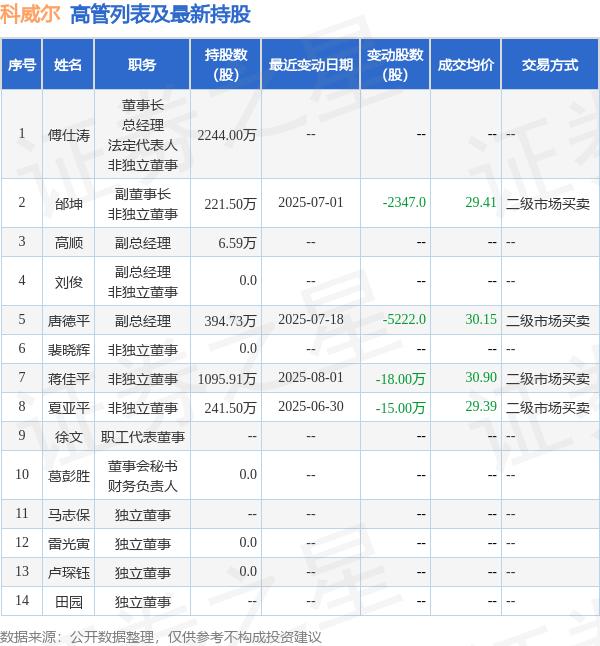The height and width of the screenshot is (646, 600).
Task: Select the name 夏亚平
Action: [x=69, y=408]
